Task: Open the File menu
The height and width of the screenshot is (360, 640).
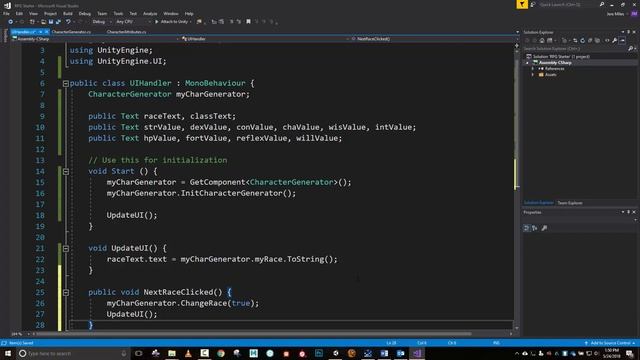Action: 6,13
